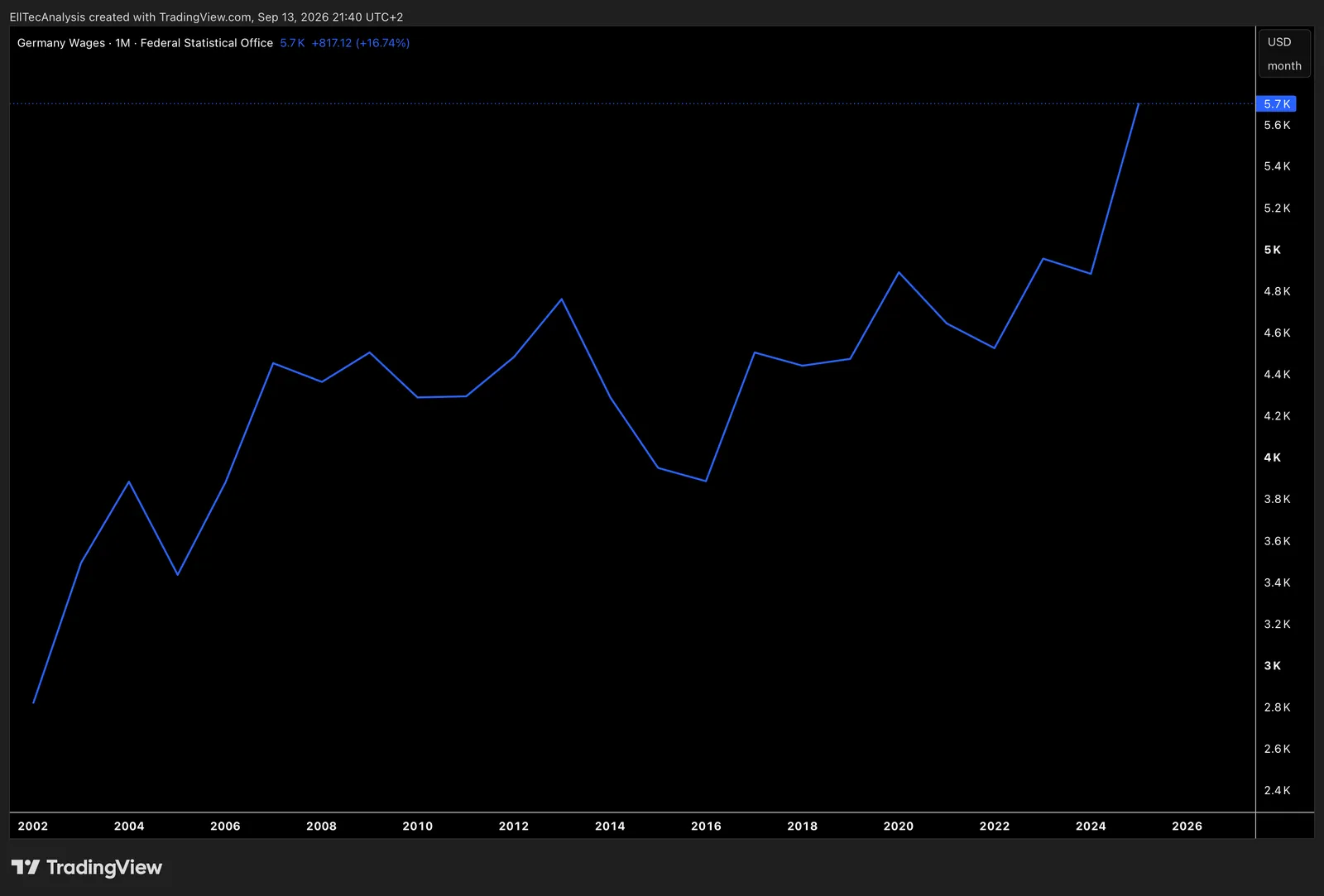Click the 3K price axis label
Image resolution: width=1324 pixels, height=896 pixels.
[x=1273, y=666]
